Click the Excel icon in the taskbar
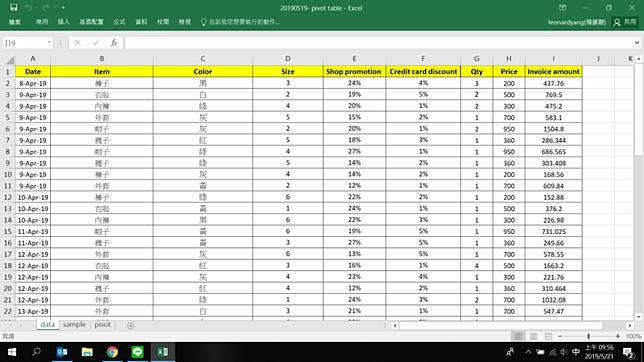 point(163,352)
